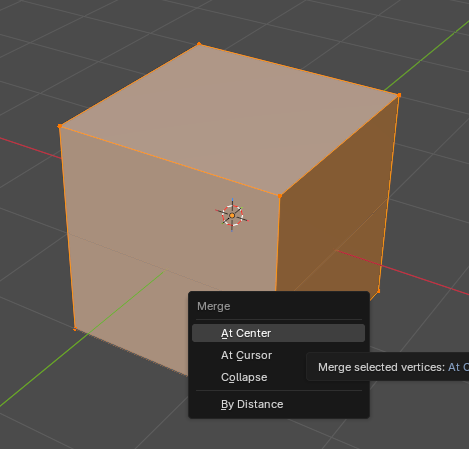Click the 3D cursor crosshair icon
Viewport: 469px width, 449px height.
tap(232, 215)
